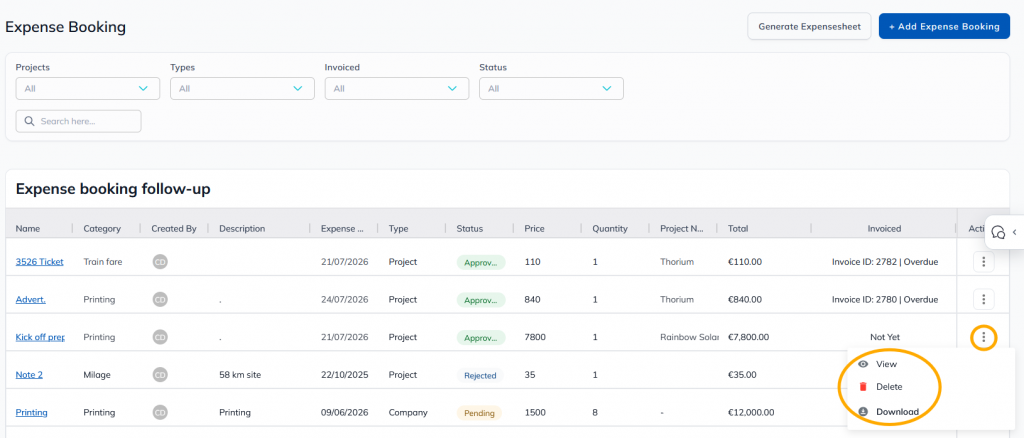This screenshot has height=438, width=1024.
Task: Click creator avatar on the Note 2 row
Action: click(159, 375)
